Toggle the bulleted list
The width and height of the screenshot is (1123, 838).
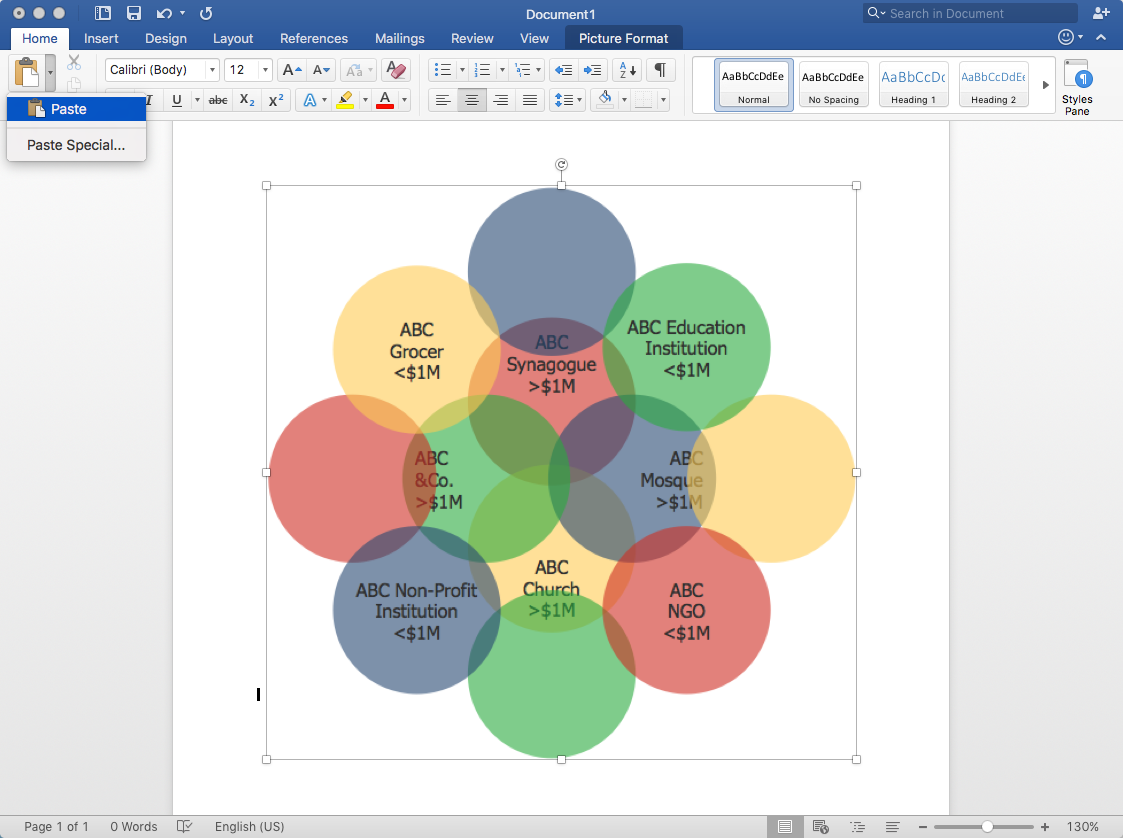[441, 71]
